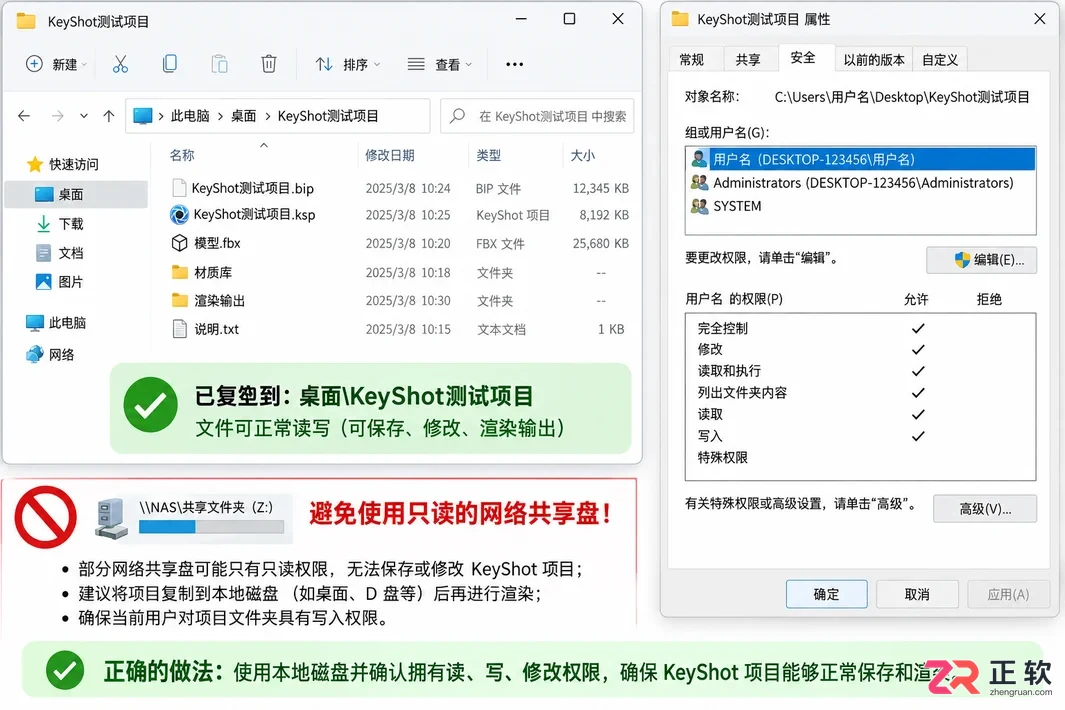The image size is (1065, 710).
Task: Click the 写入 permission row
Action: pos(861,436)
